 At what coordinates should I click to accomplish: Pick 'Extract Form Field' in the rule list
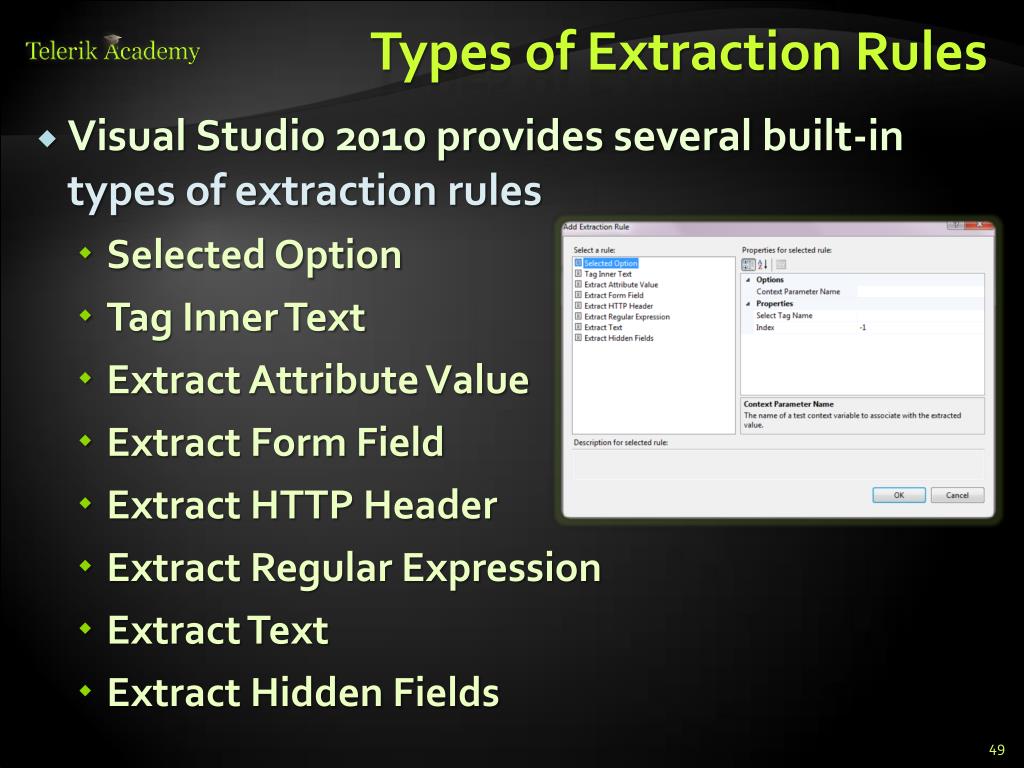pyautogui.click(x=613, y=295)
